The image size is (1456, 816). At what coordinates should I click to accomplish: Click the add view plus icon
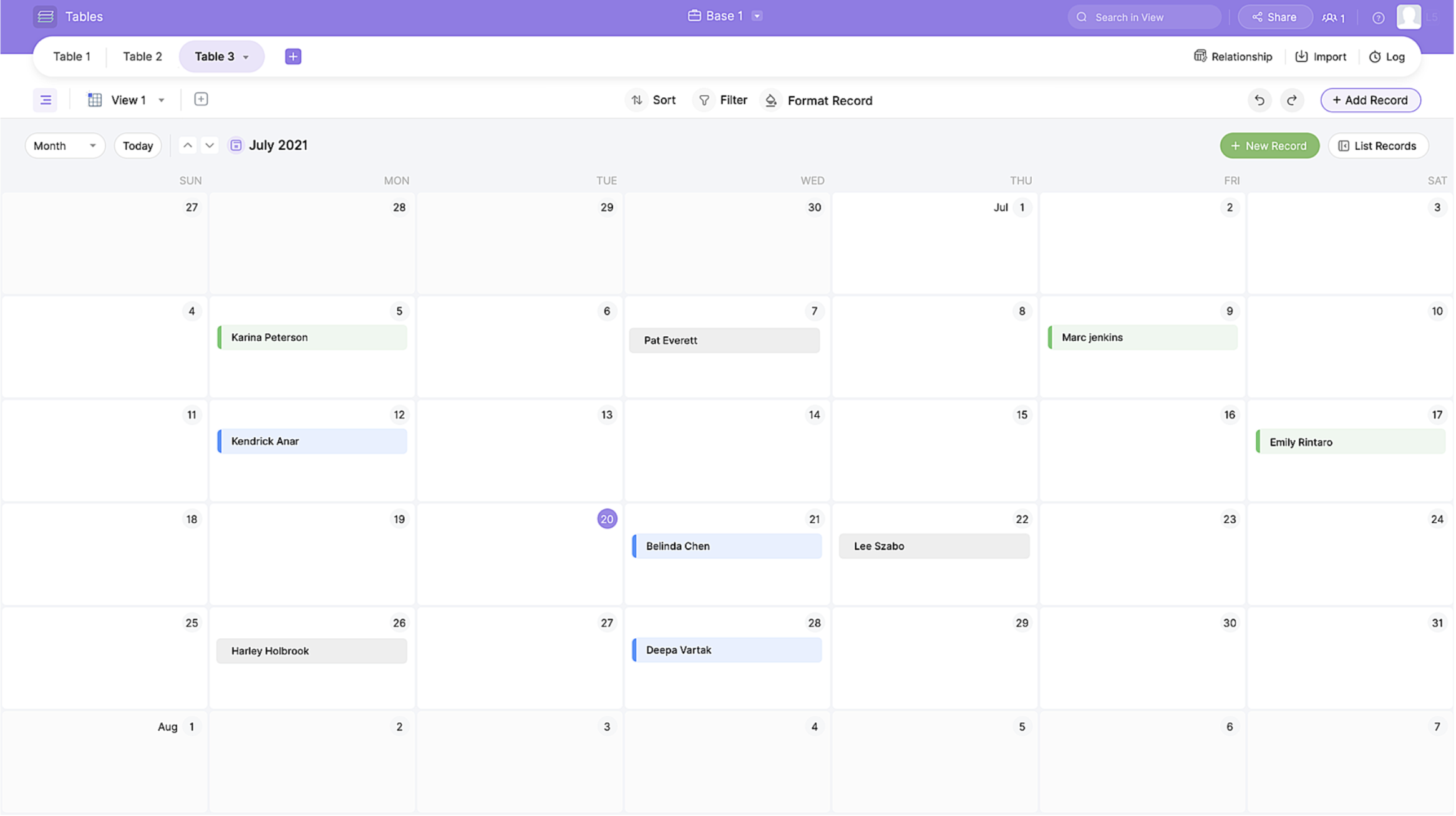(x=201, y=99)
